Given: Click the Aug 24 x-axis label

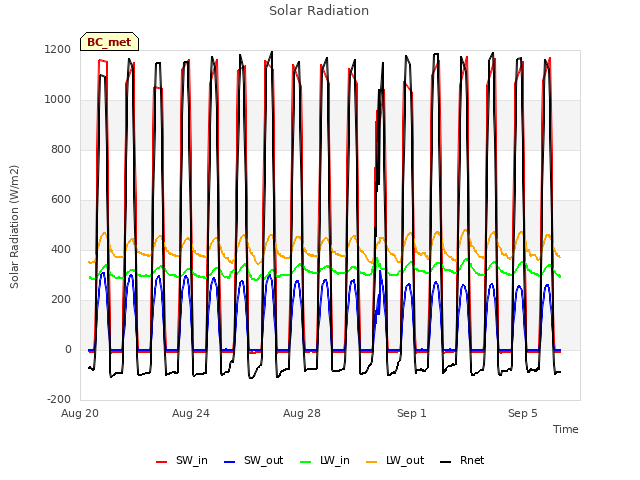Looking at the screenshot, I should click(x=191, y=413).
